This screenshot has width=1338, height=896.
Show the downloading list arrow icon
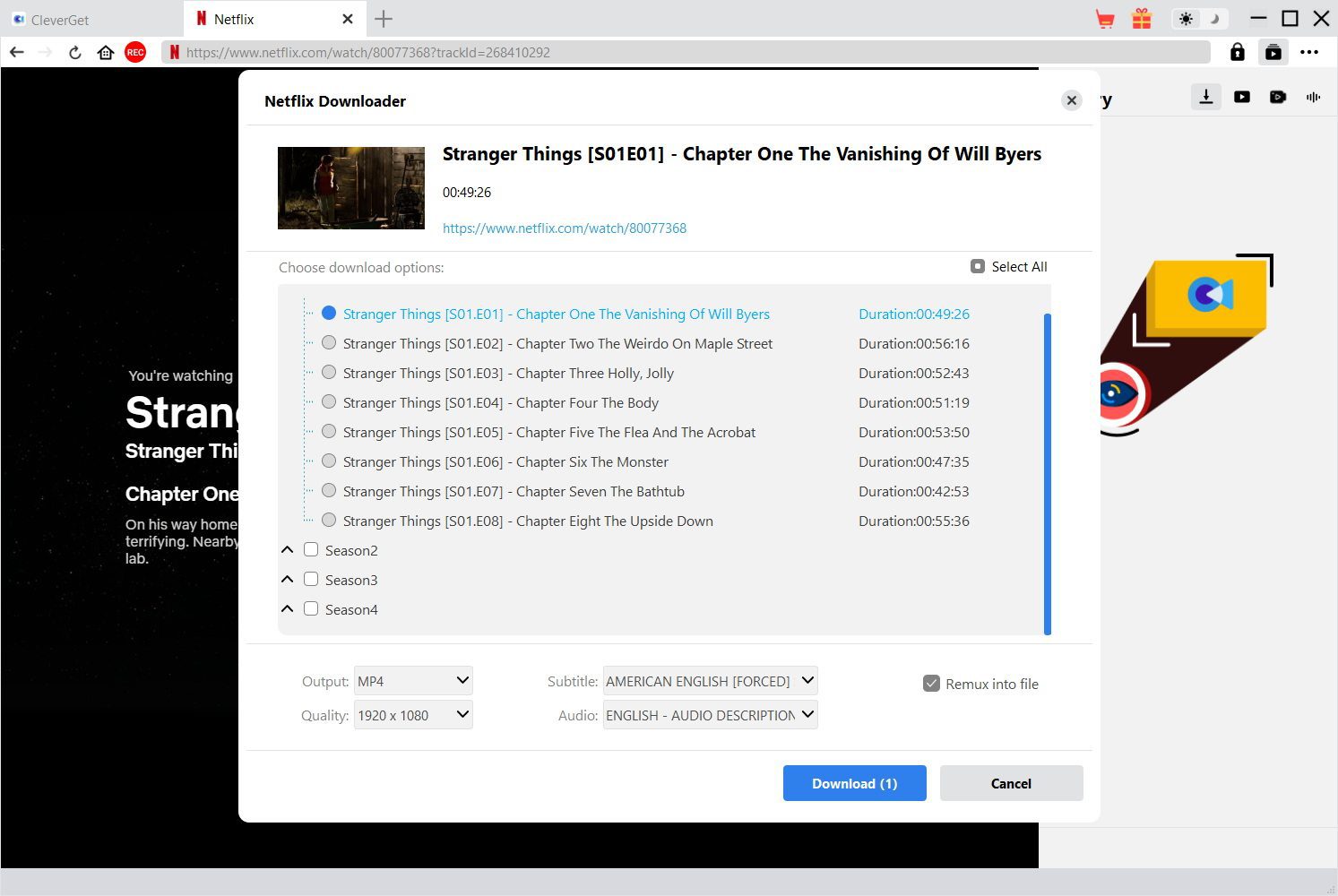click(x=1206, y=97)
